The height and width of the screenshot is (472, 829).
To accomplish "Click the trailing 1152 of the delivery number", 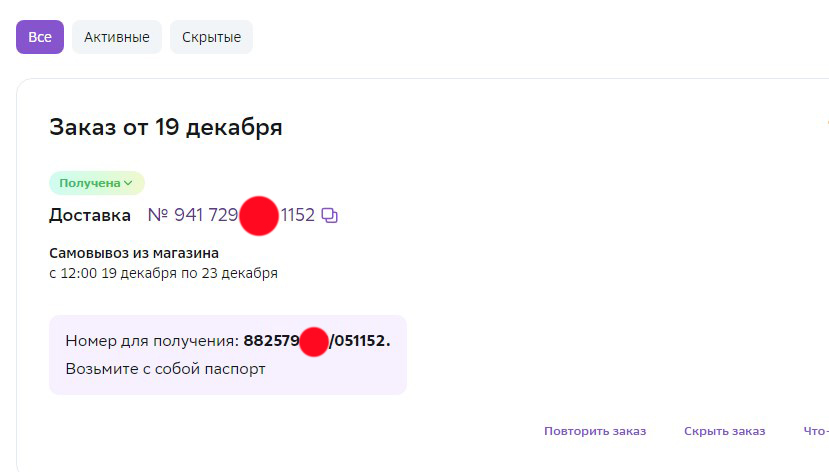I will click(x=298, y=215).
